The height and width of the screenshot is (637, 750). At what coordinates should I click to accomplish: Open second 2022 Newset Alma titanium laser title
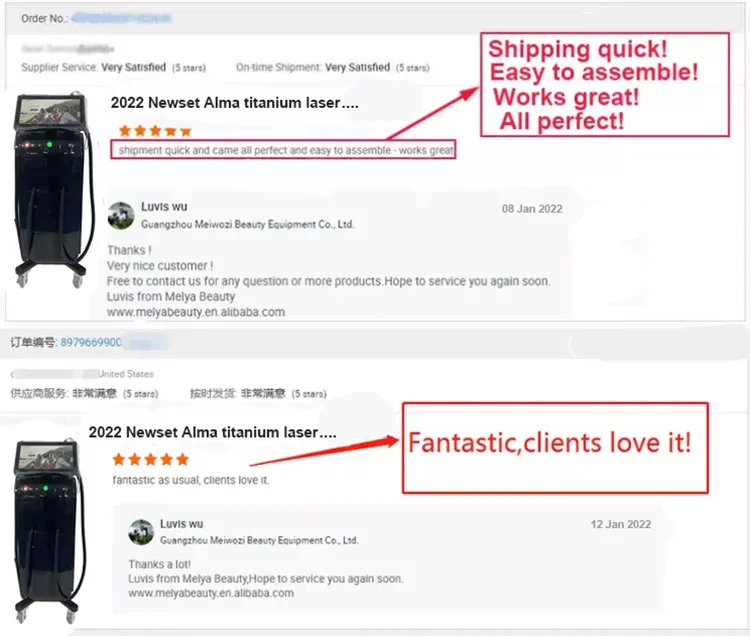pos(212,432)
